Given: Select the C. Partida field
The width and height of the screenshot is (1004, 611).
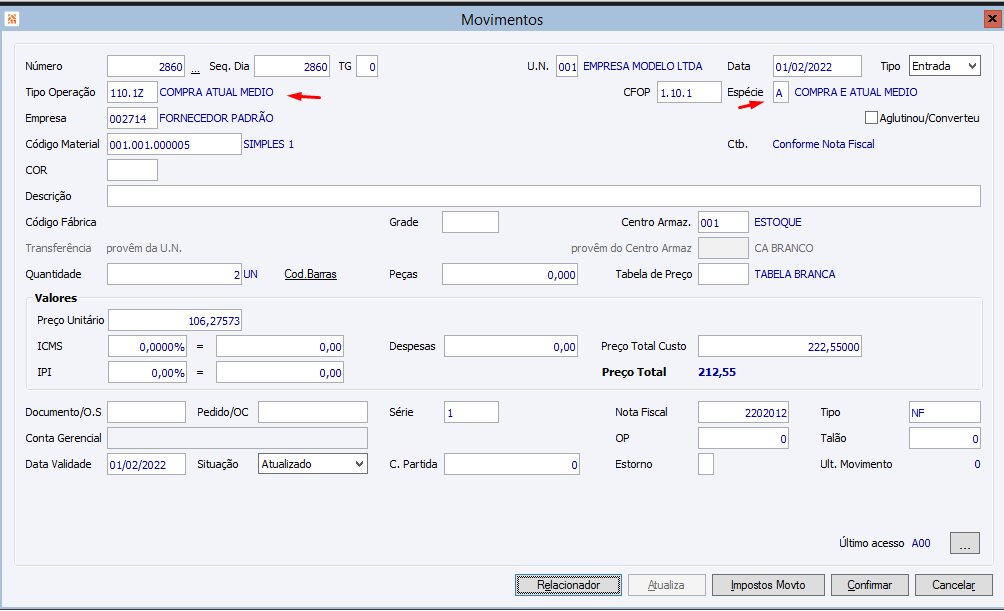Looking at the screenshot, I should click(x=512, y=464).
